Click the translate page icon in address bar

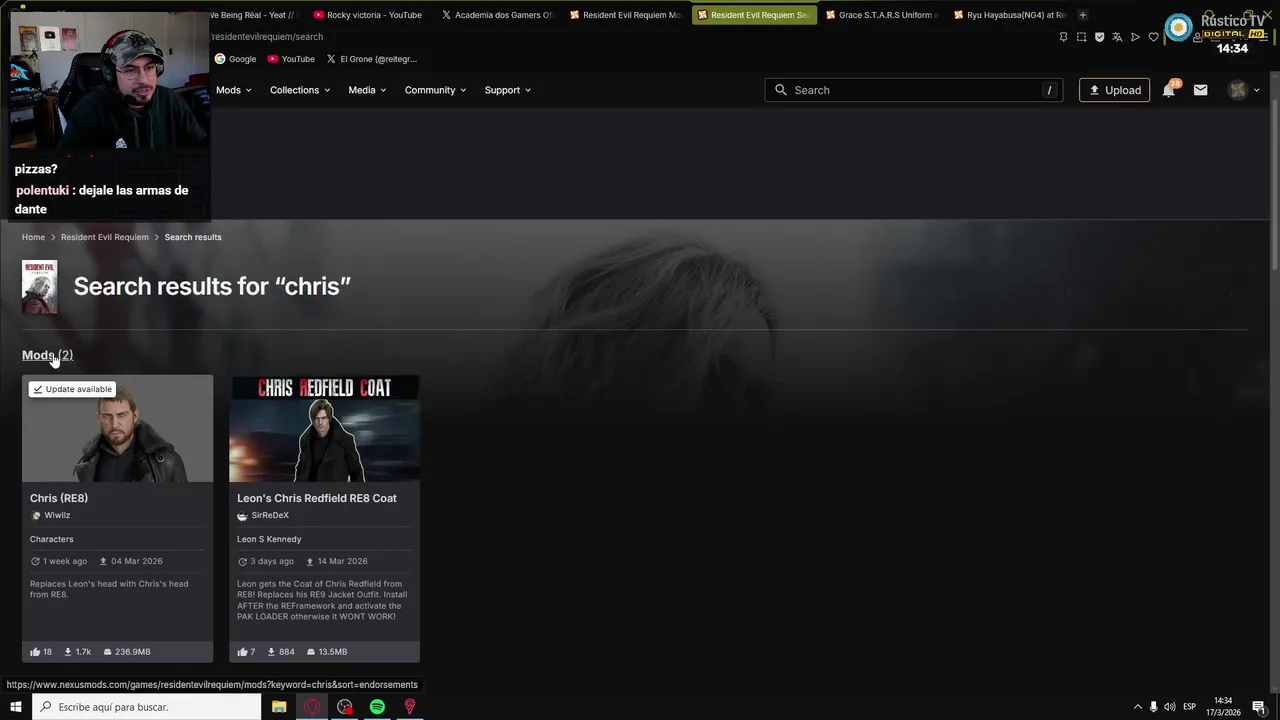[x=1117, y=37]
